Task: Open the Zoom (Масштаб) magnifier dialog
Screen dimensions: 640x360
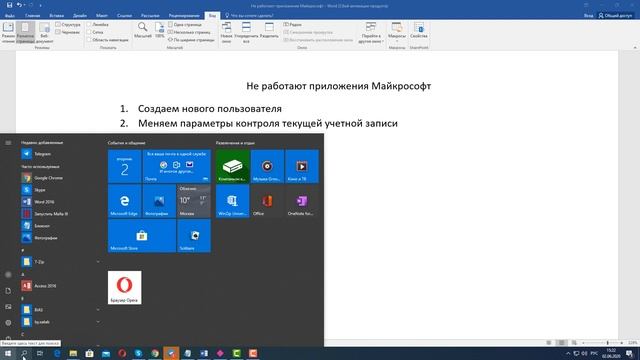Action: pyautogui.click(x=142, y=30)
